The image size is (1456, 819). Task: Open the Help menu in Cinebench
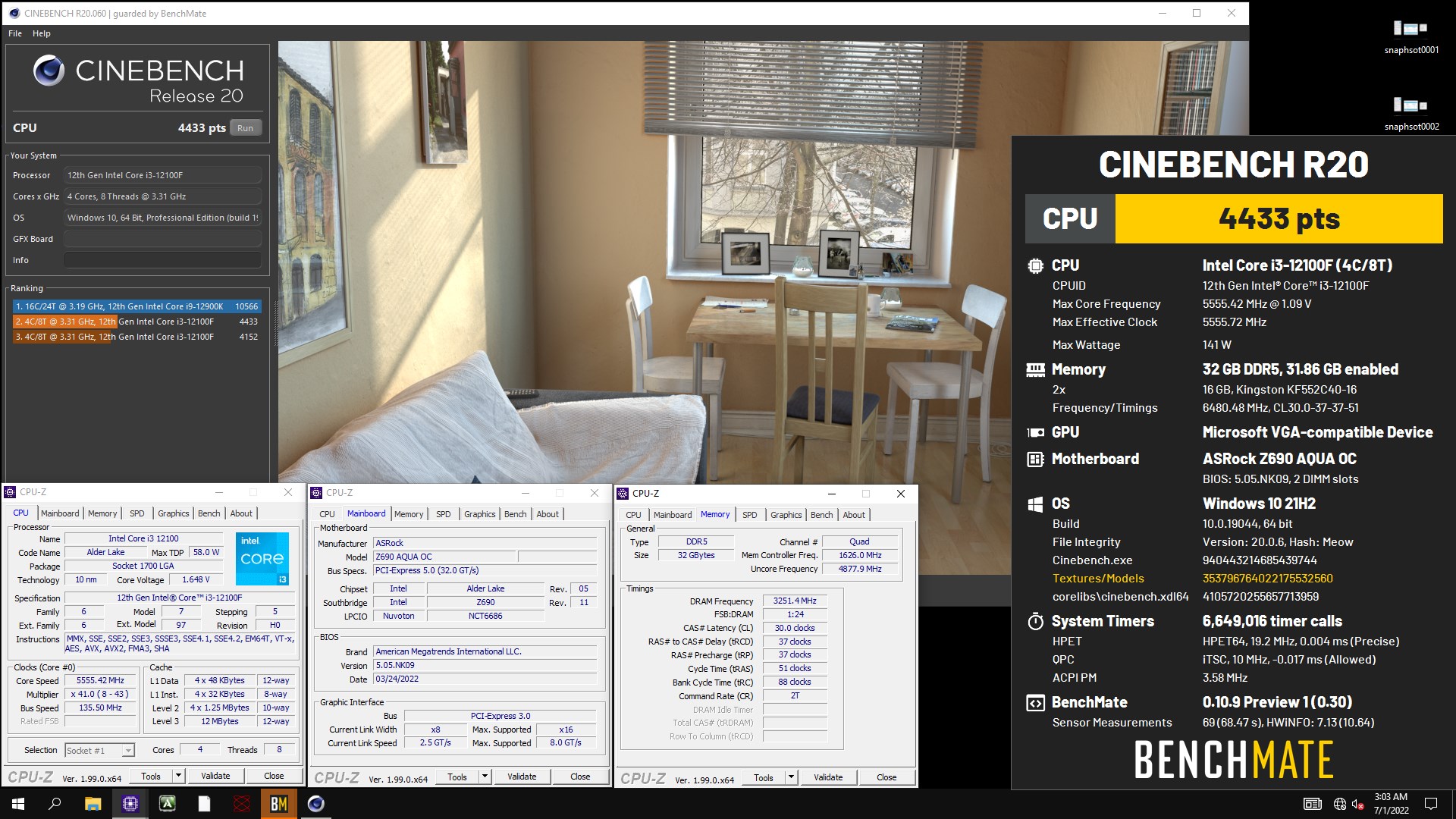(x=42, y=33)
